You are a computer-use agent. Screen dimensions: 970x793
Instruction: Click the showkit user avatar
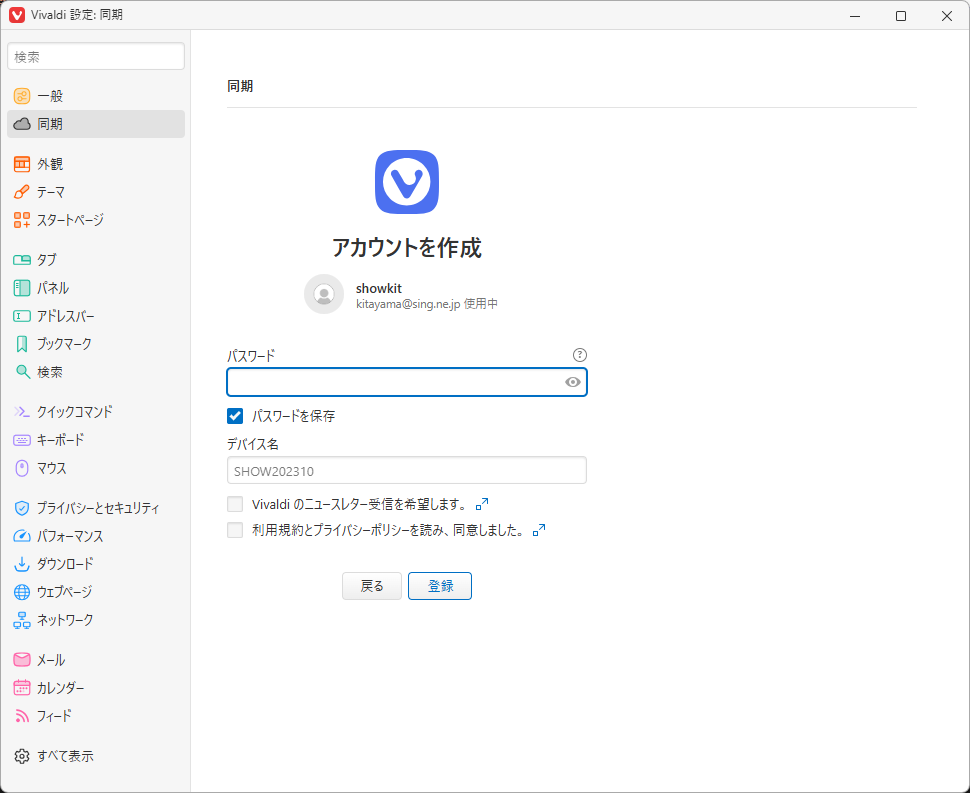324,294
